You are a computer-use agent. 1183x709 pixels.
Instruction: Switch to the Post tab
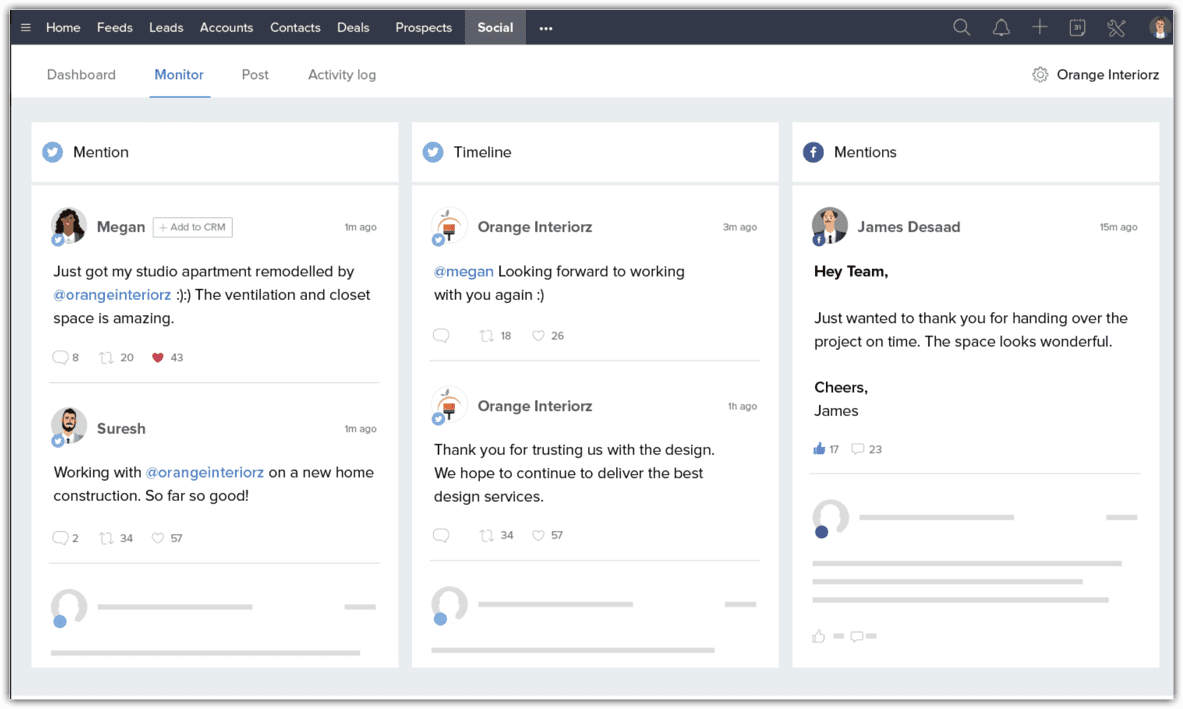[x=255, y=75]
